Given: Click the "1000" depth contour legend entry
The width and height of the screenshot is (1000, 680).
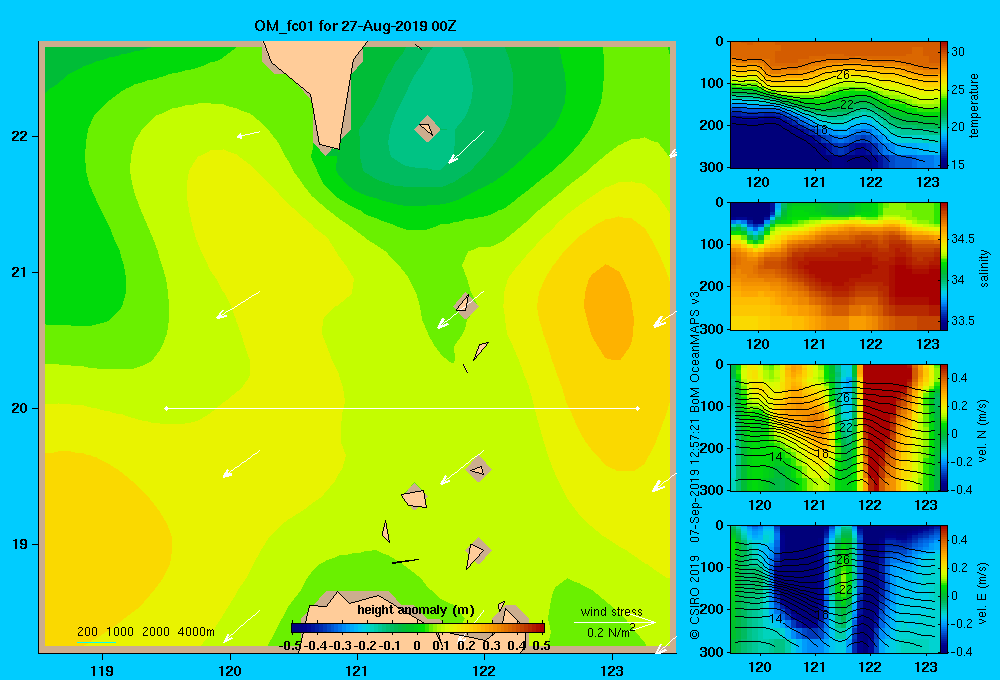Looking at the screenshot, I should click(120, 632).
